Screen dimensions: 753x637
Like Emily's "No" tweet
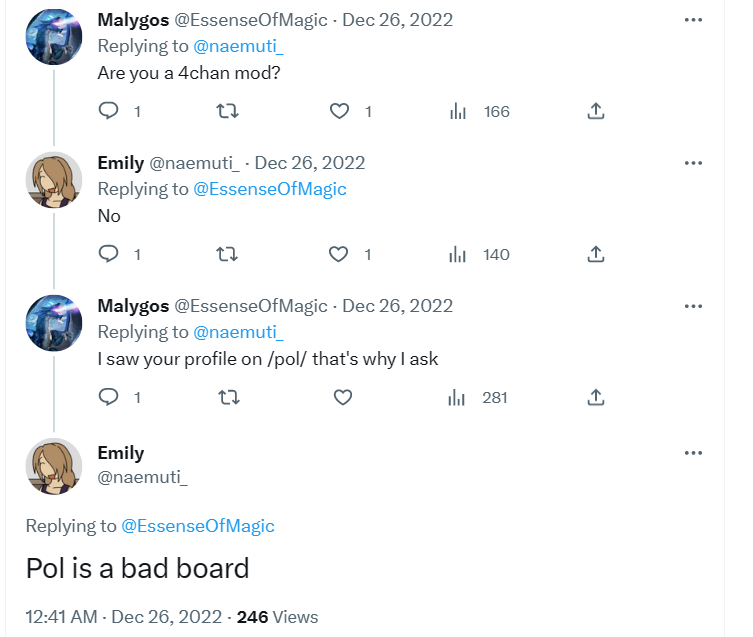(340, 255)
